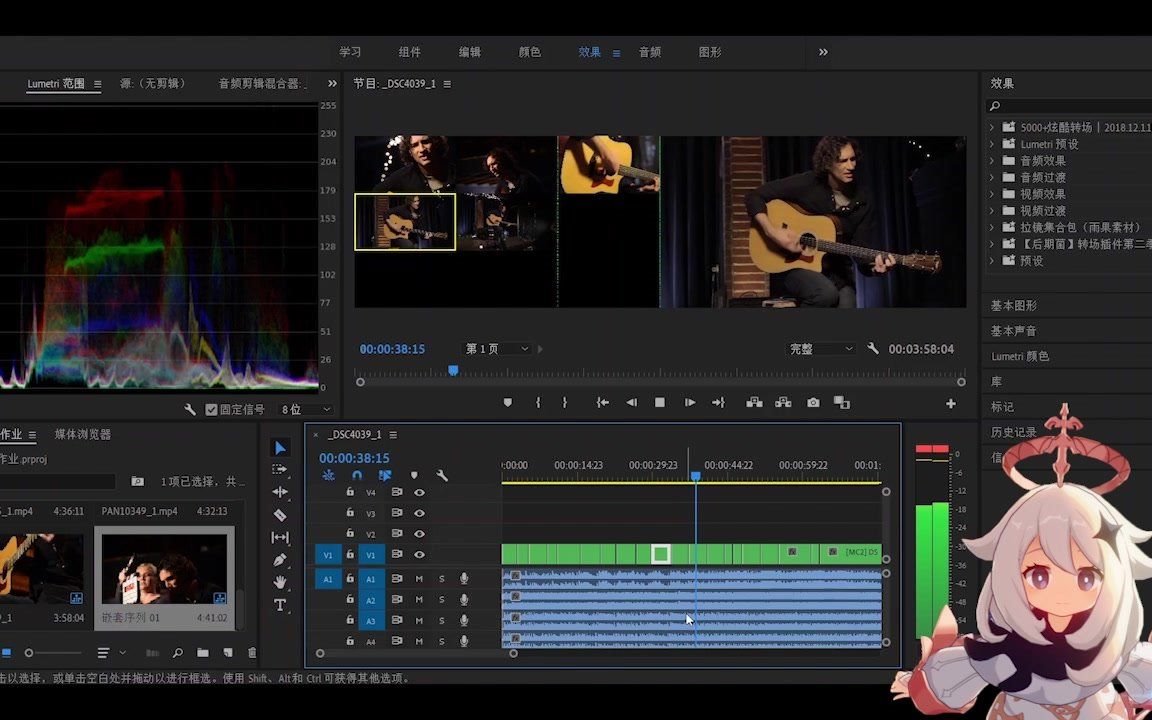
Task: Adjust the project thumbnail zoom slider
Action: 52,652
